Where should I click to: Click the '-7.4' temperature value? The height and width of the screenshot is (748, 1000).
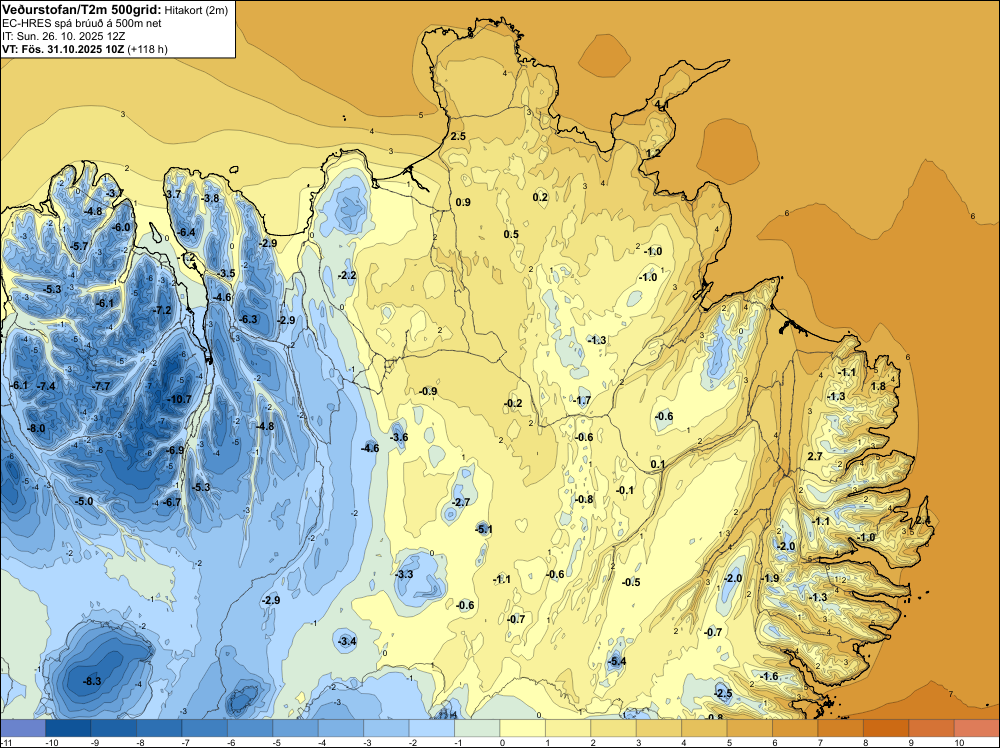(x=46, y=386)
